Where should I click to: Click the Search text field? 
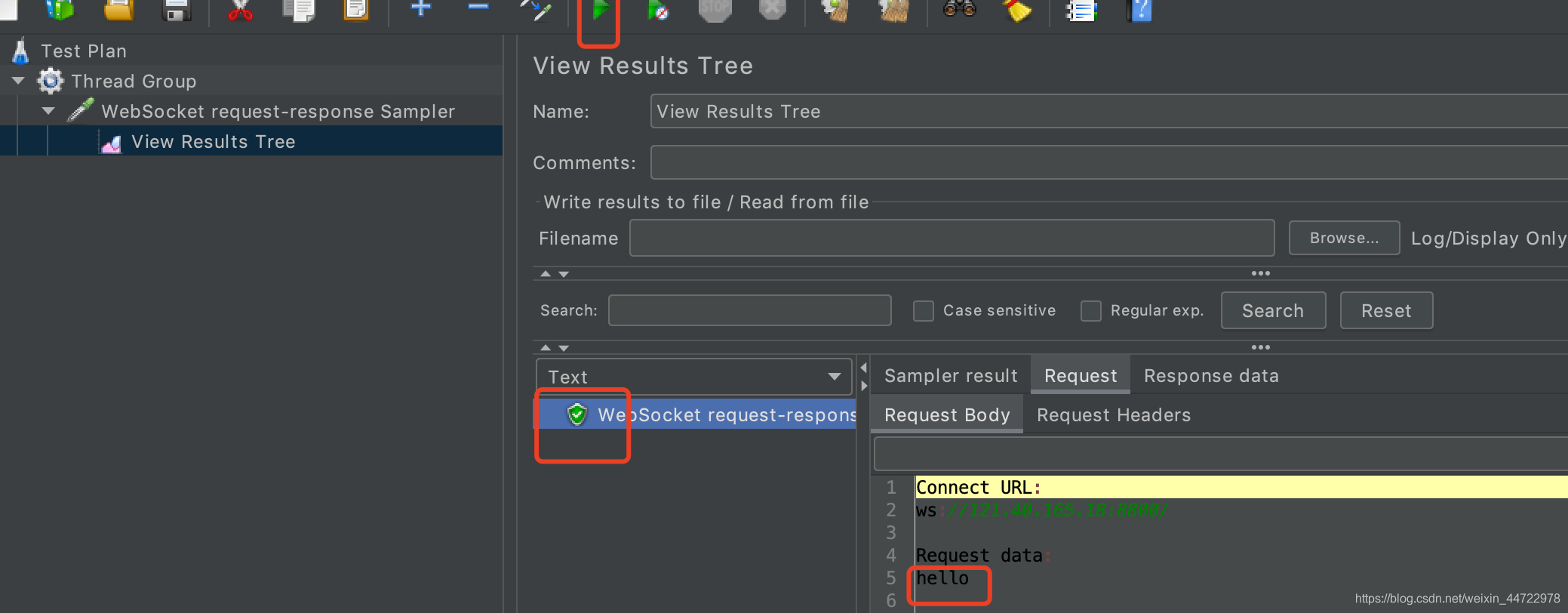[749, 310]
